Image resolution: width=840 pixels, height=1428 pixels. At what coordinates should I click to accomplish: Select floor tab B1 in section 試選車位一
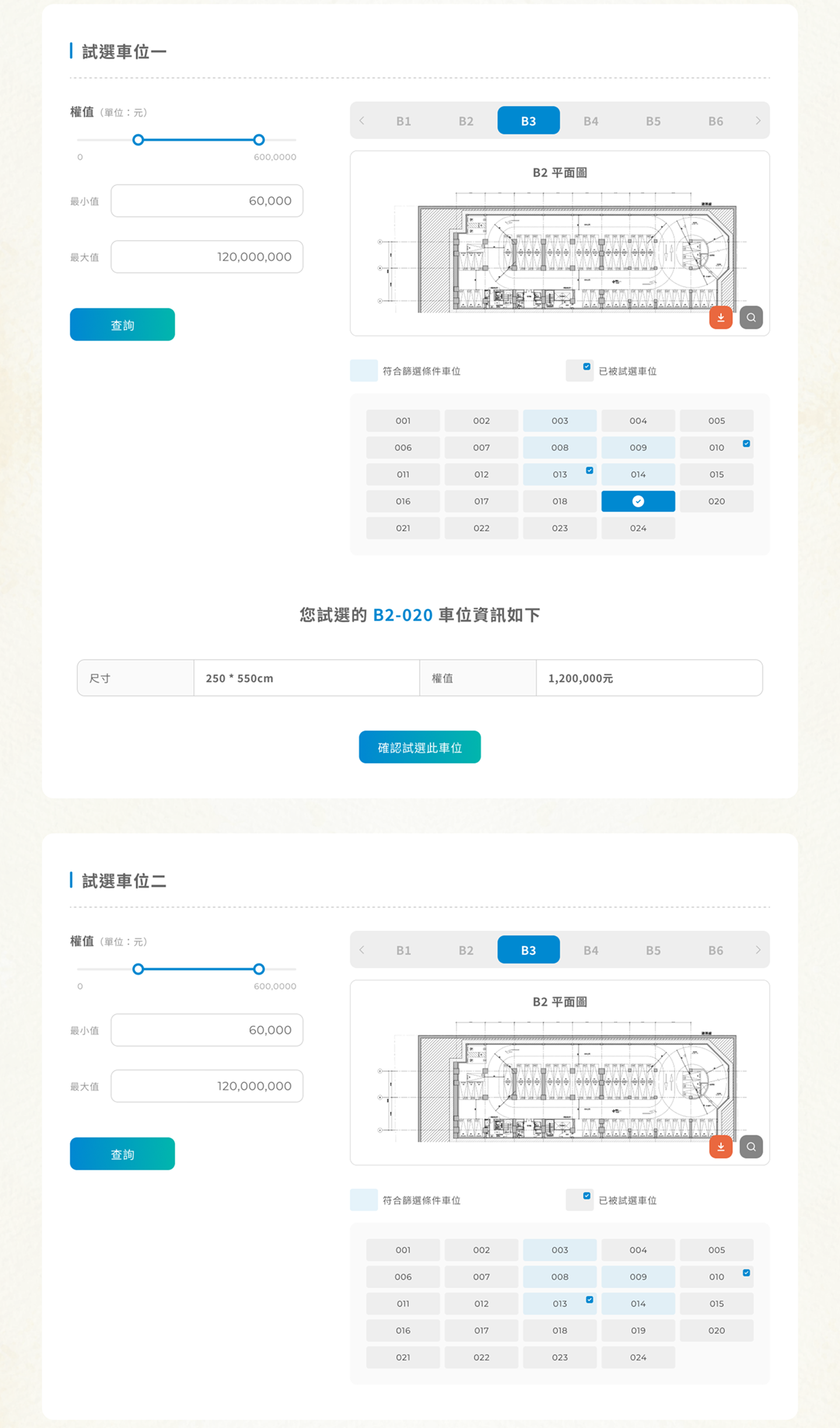(x=404, y=121)
